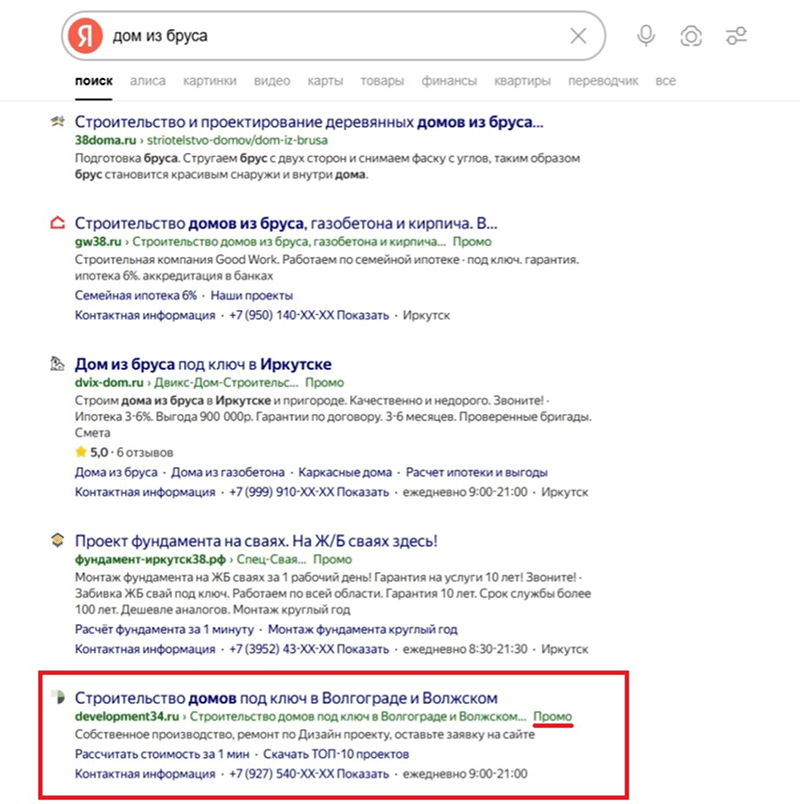Image resolution: width=800 pixels, height=804 pixels.
Task: Click the rating star beside 5,0
Action: [x=81, y=452]
